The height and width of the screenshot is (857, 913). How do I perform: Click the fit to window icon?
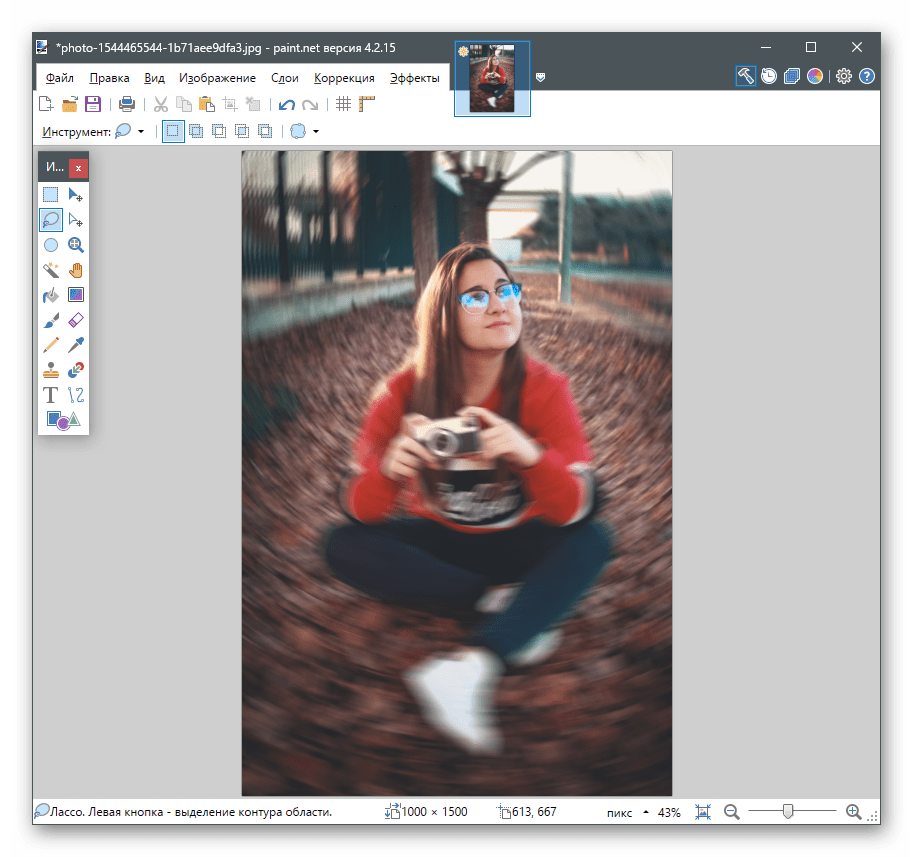point(703,812)
